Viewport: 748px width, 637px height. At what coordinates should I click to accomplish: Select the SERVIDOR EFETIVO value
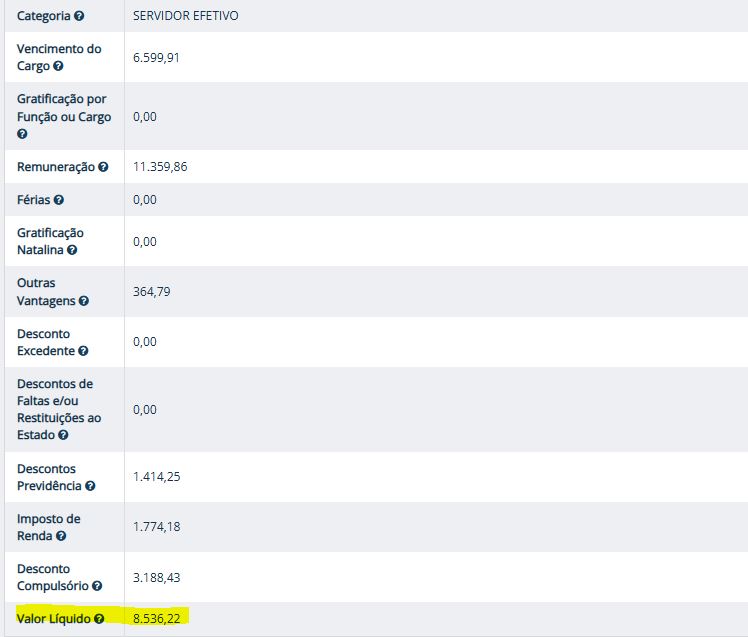[x=185, y=17]
